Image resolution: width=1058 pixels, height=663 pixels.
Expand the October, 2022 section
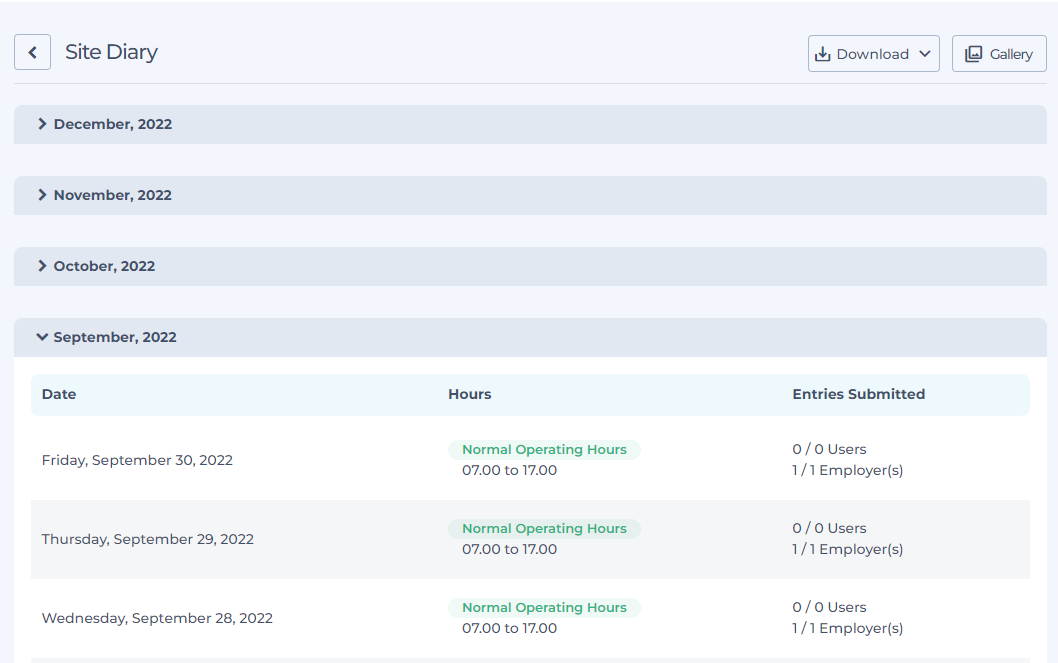pos(104,266)
